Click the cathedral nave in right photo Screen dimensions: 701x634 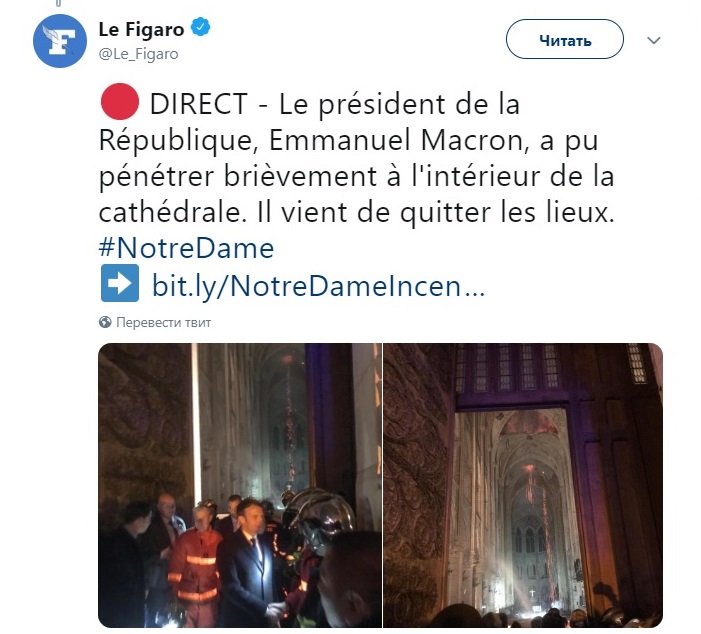pyautogui.click(x=519, y=512)
